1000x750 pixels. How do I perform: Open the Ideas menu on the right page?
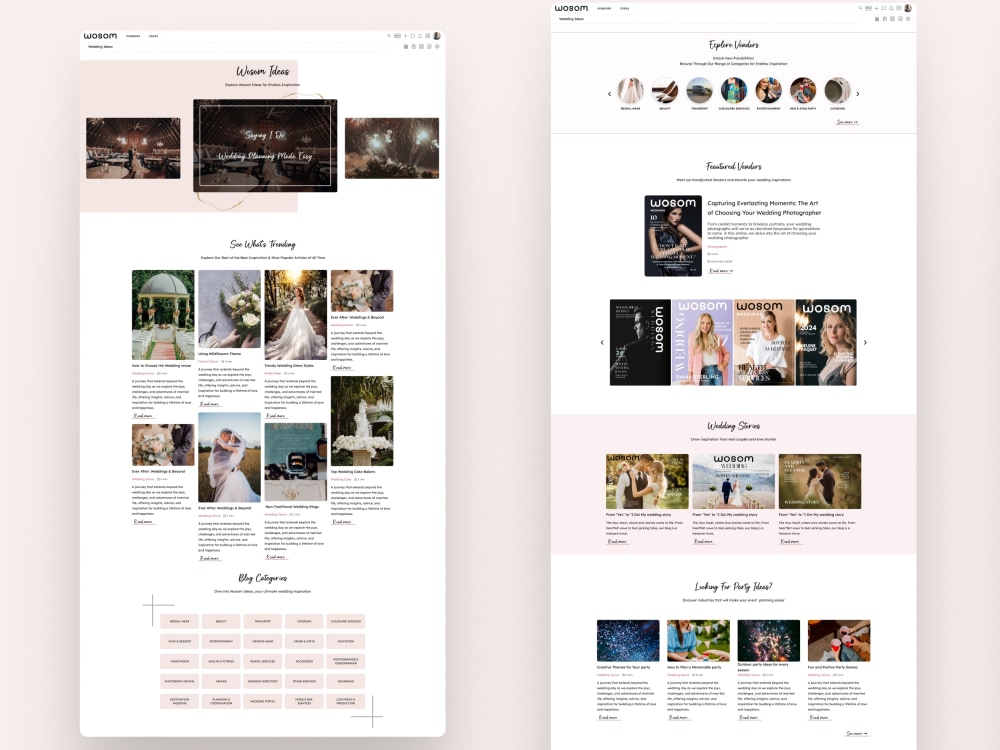point(624,8)
